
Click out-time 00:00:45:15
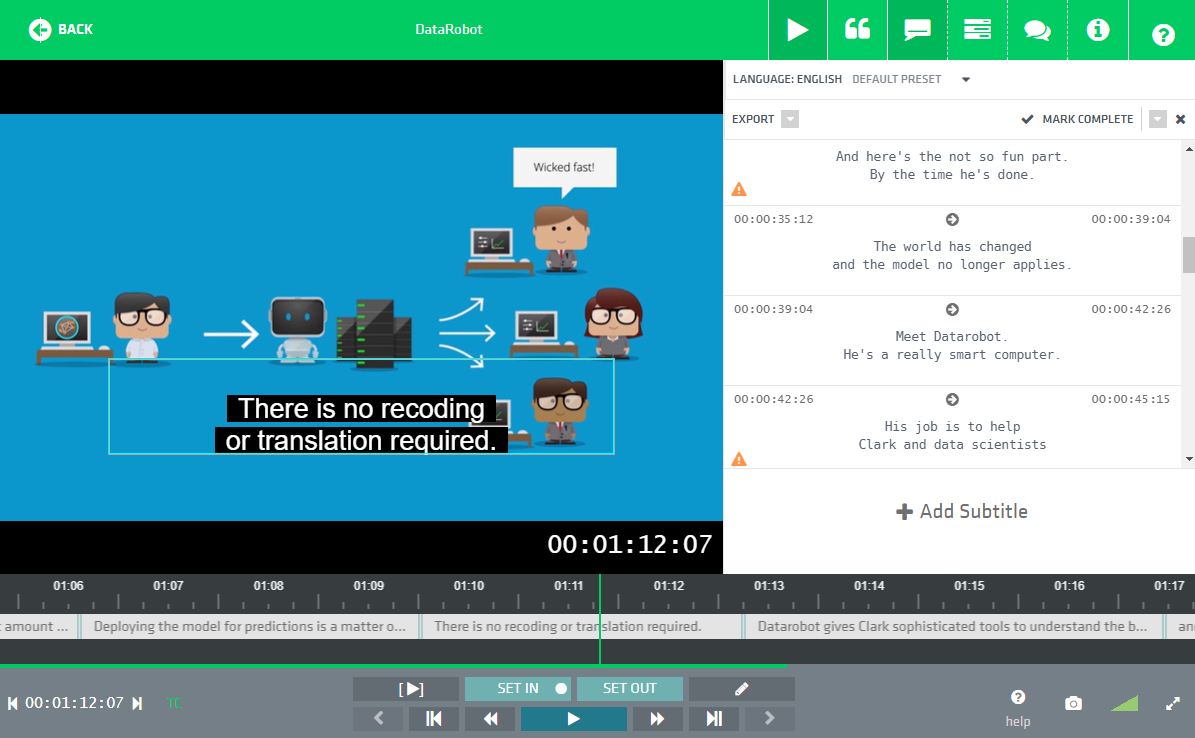[1131, 399]
